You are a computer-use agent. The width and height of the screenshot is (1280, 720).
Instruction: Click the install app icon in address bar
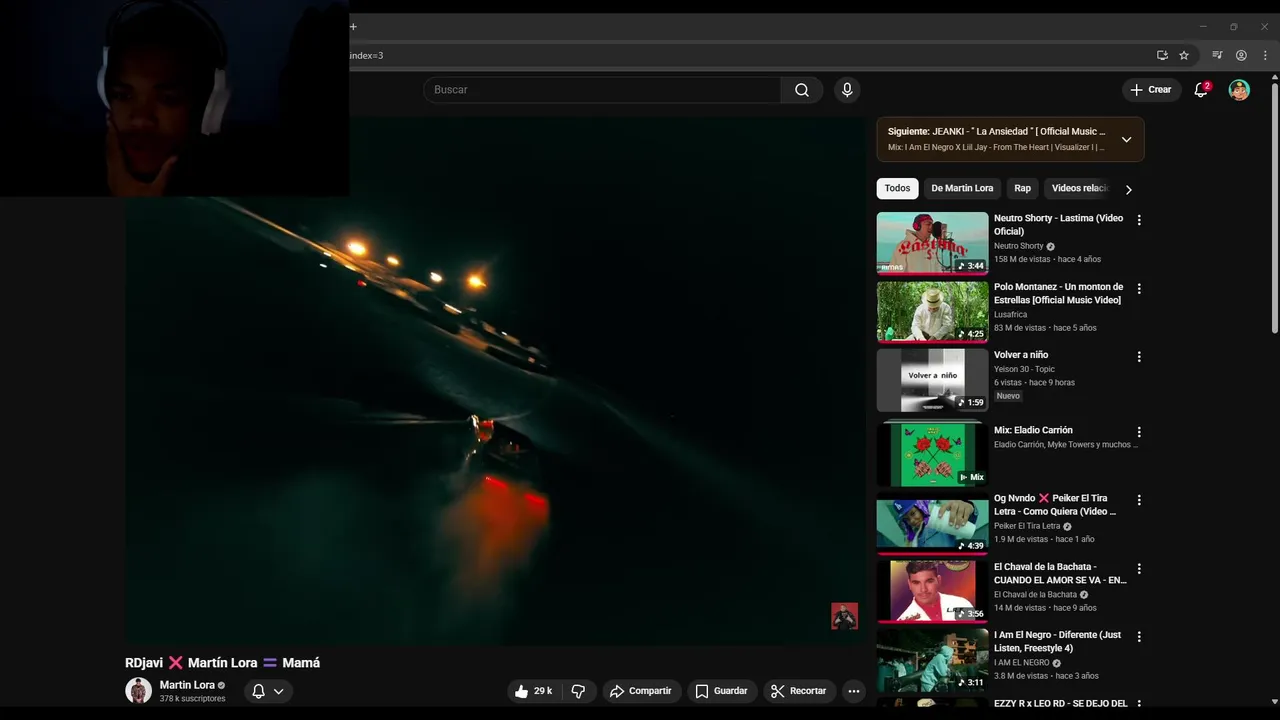tap(1162, 55)
